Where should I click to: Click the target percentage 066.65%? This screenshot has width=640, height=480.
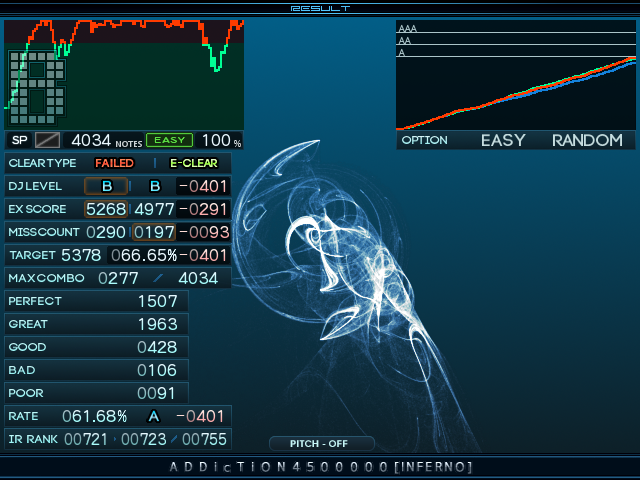click(x=144, y=256)
